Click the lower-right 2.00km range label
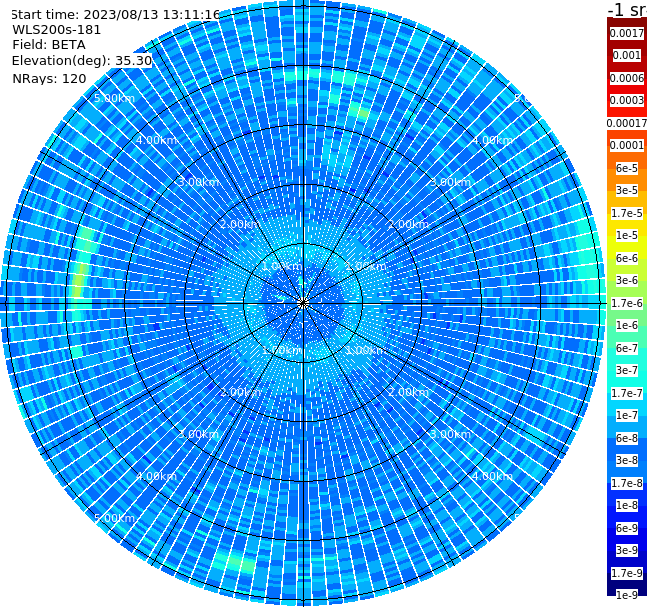 [x=408, y=392]
